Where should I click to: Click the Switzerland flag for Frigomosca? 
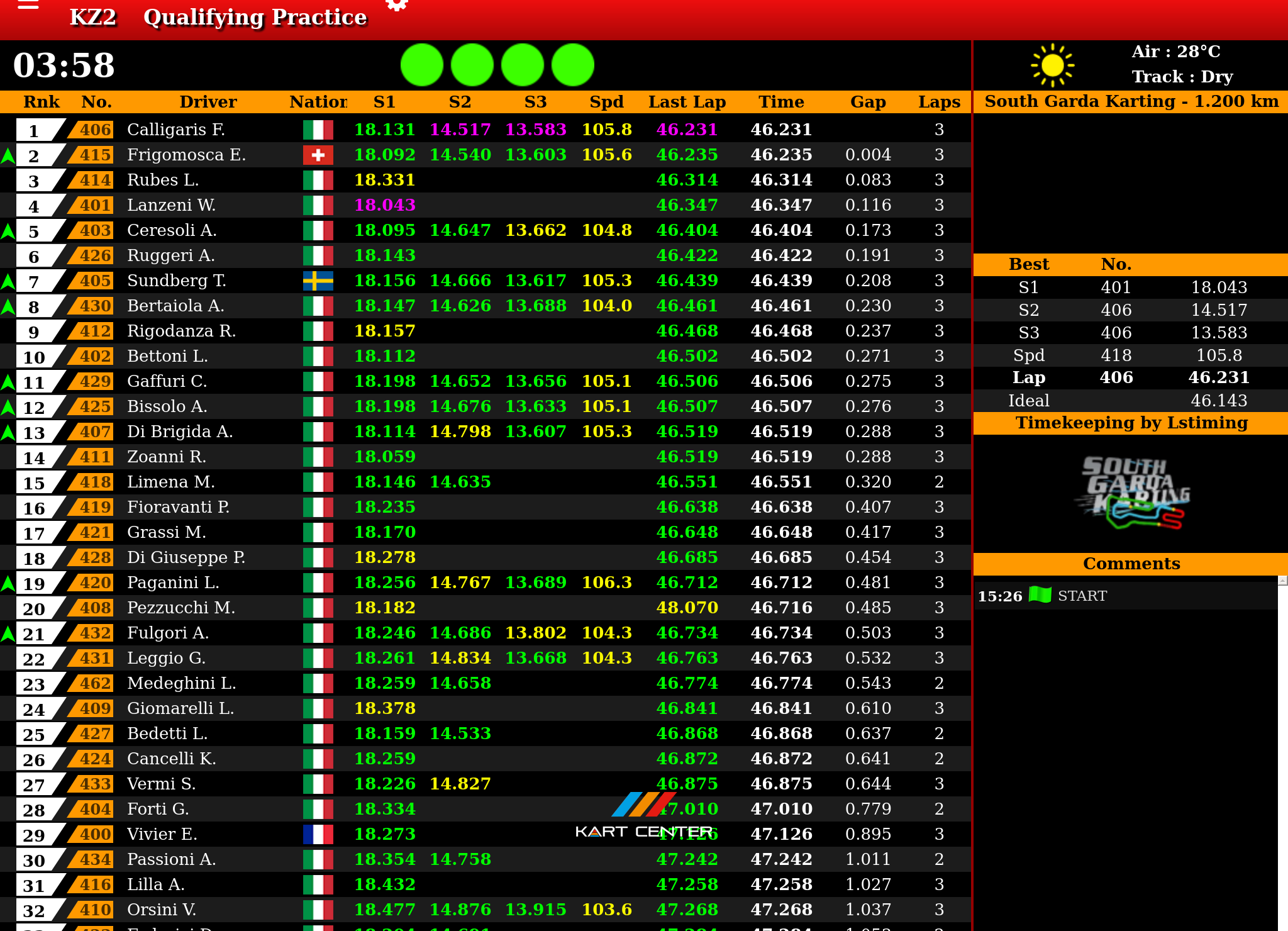point(318,155)
